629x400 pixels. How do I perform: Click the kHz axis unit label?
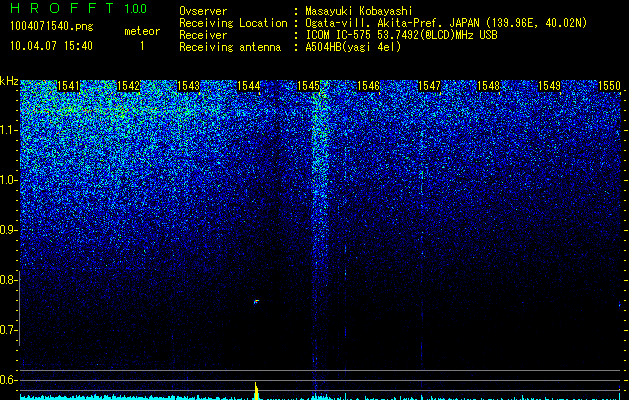pyautogui.click(x=9, y=81)
